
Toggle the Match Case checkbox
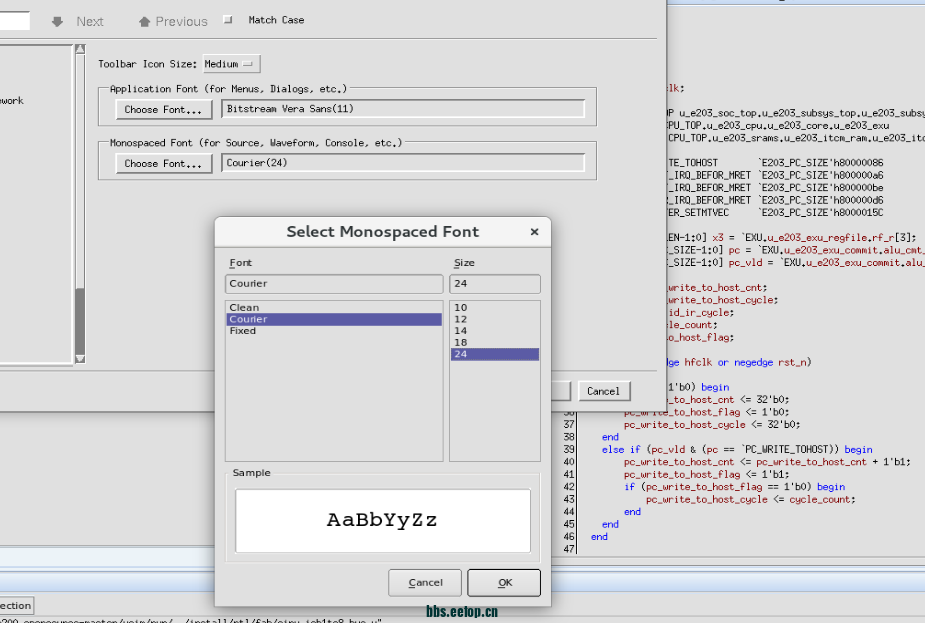[228, 20]
